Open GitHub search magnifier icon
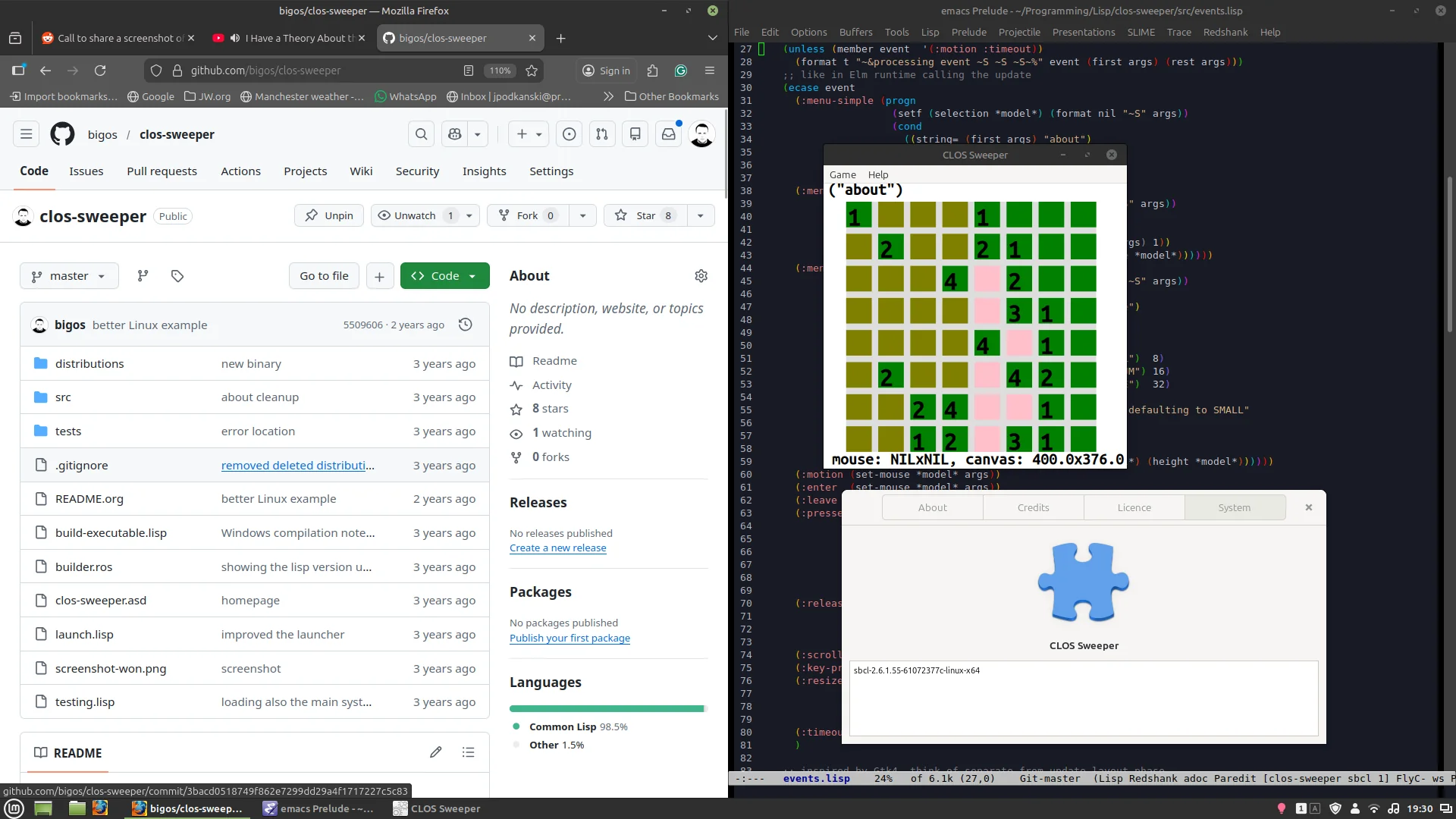 tap(421, 134)
